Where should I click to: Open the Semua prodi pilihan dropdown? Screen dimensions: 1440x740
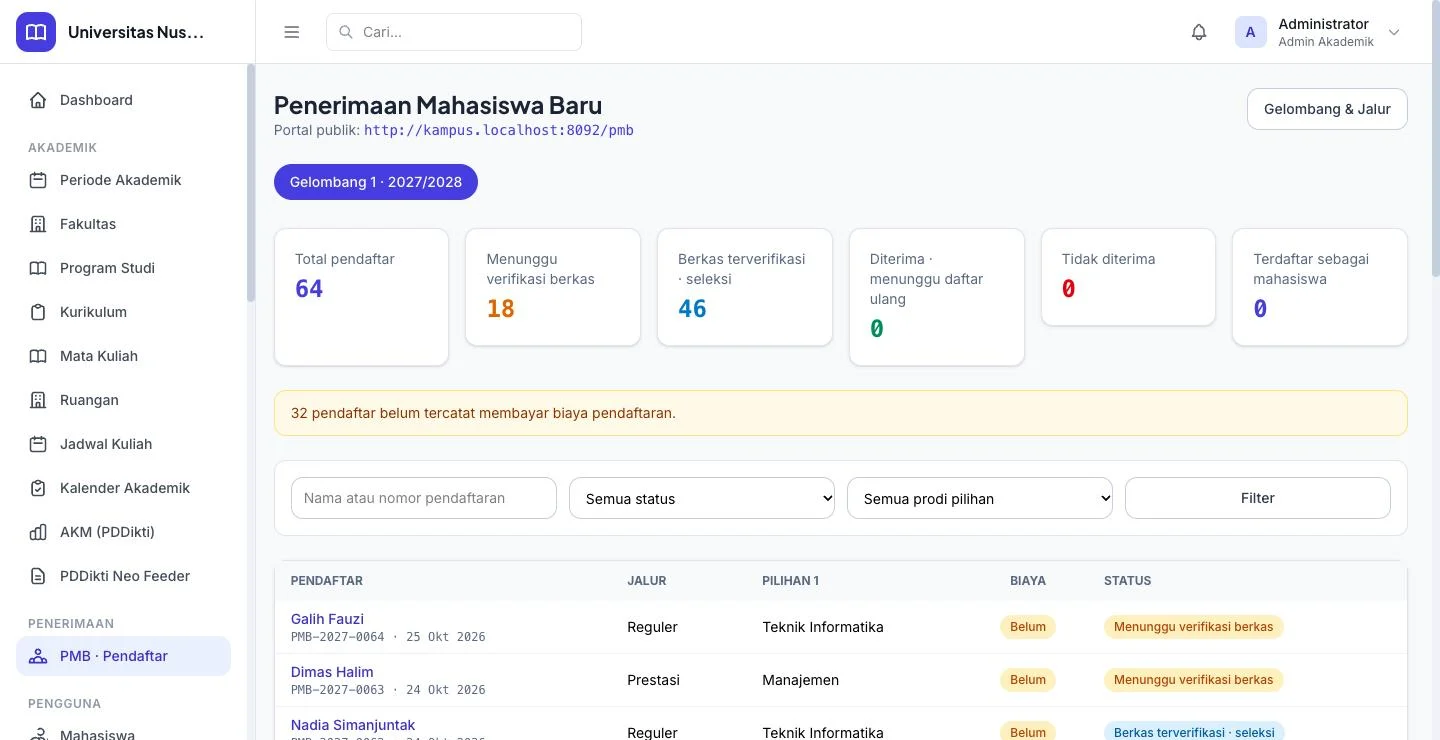tap(980, 498)
